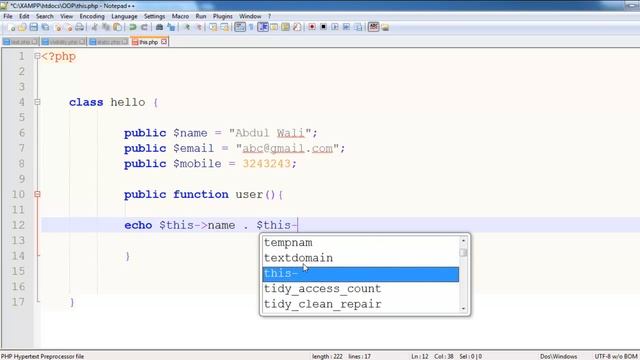The image size is (640, 360).
Task: Click the last toolbar icon after spell-check
Action: 385,27
